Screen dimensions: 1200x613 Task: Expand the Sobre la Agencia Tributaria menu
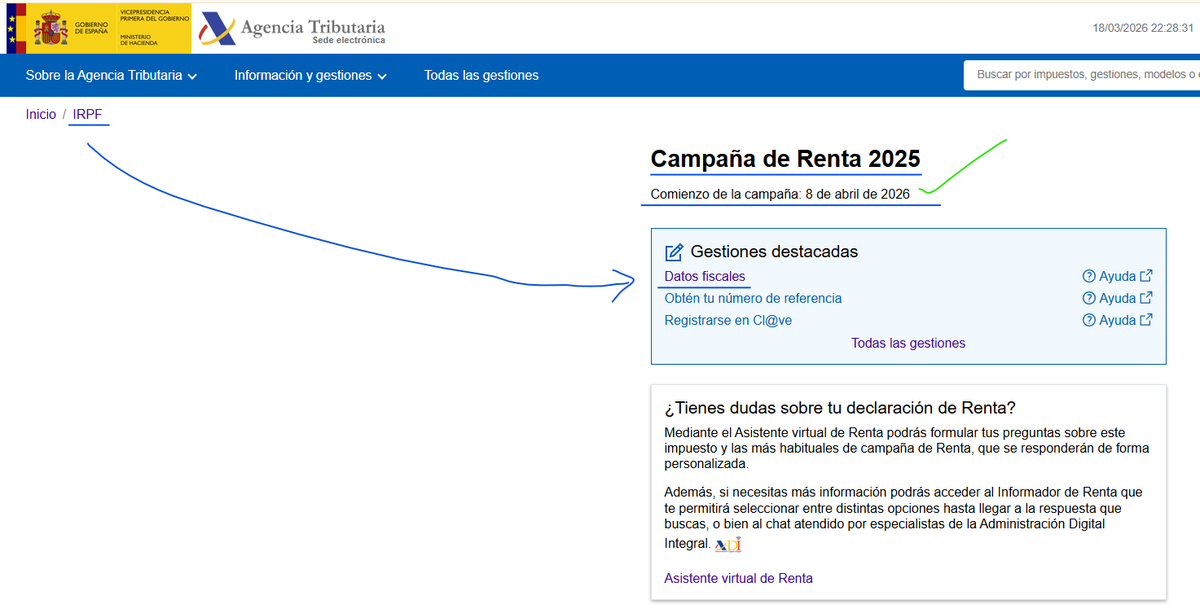pos(111,75)
